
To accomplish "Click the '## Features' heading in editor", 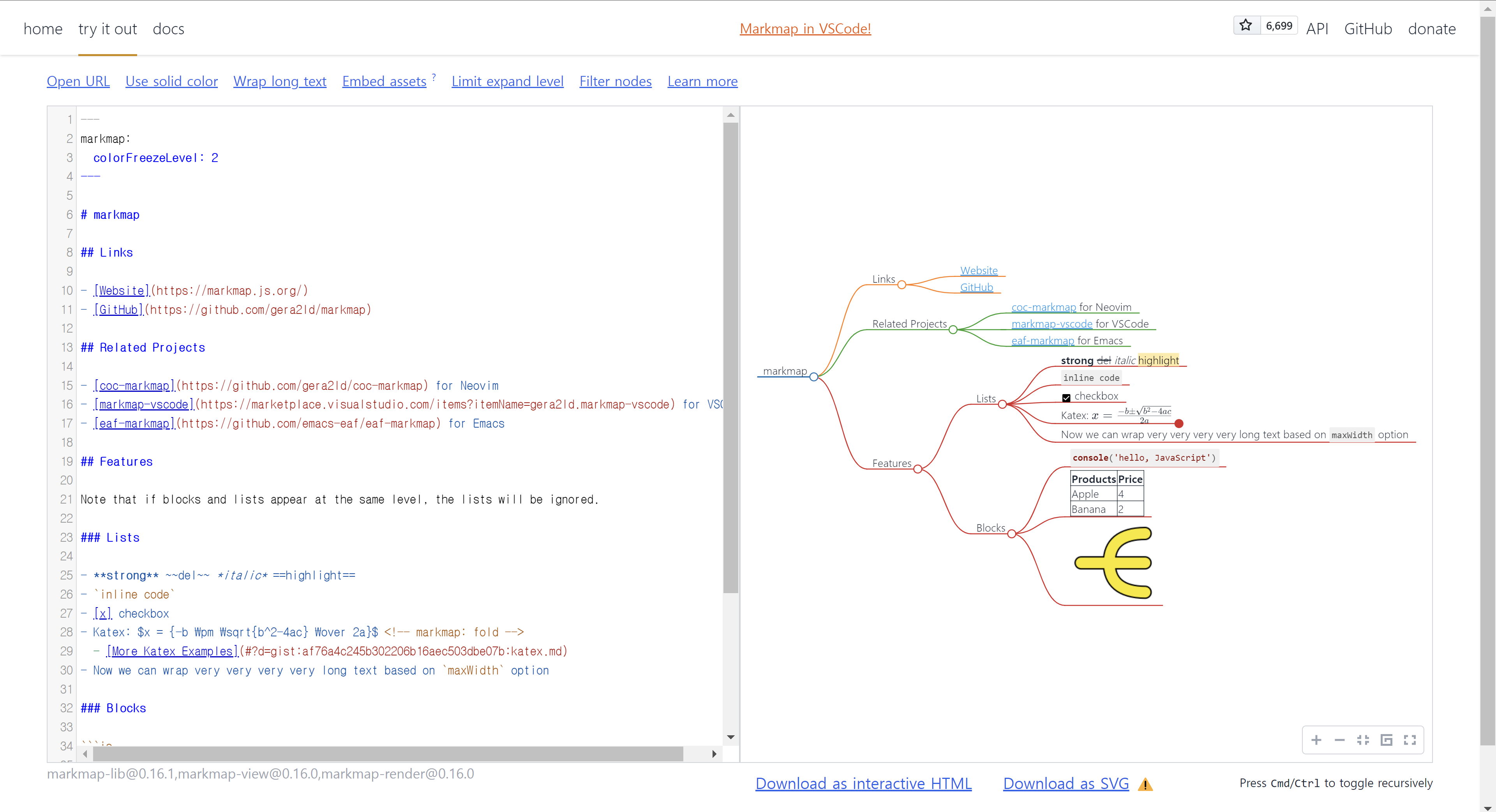I will [117, 461].
